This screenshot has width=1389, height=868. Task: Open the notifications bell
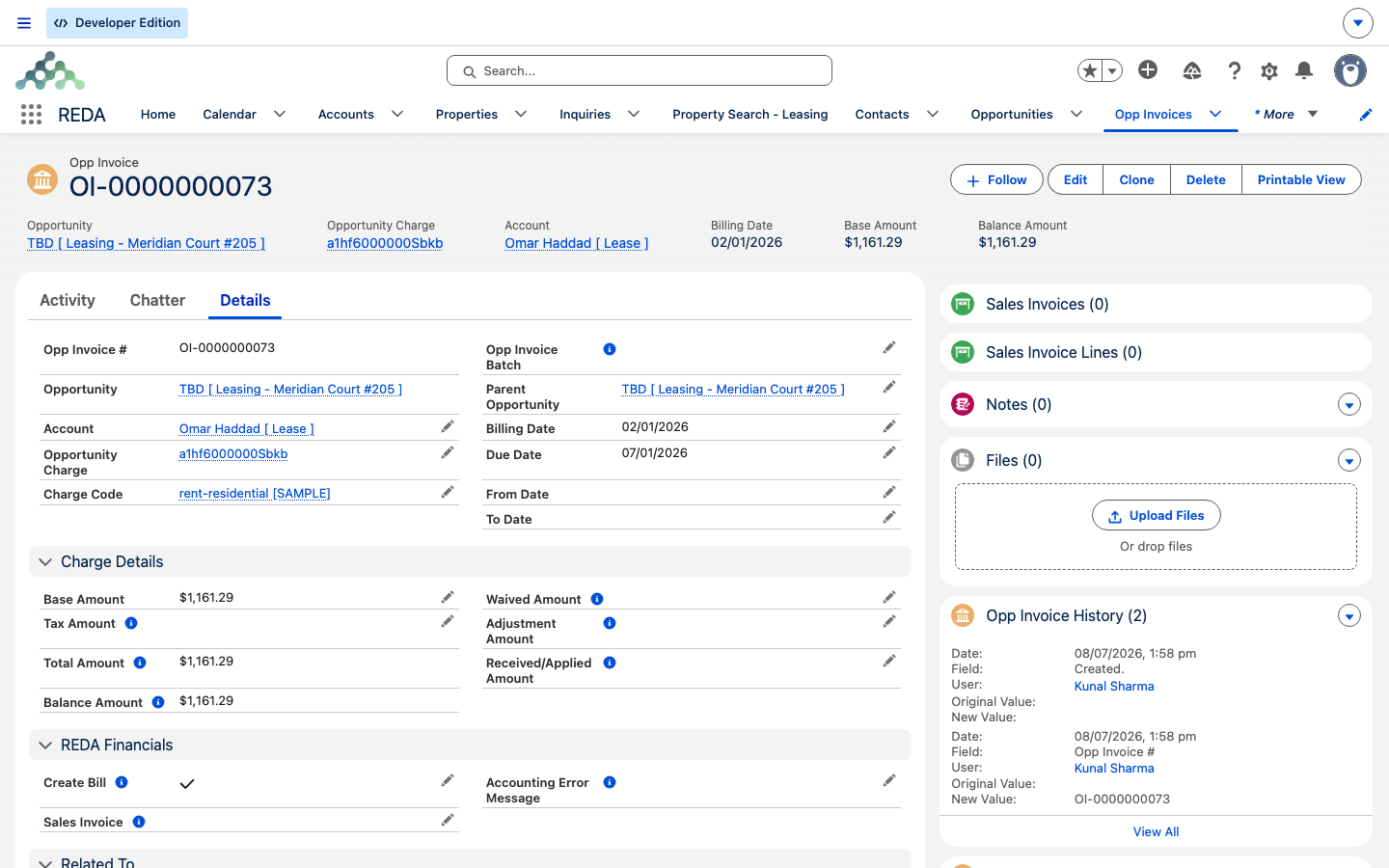(x=1304, y=70)
